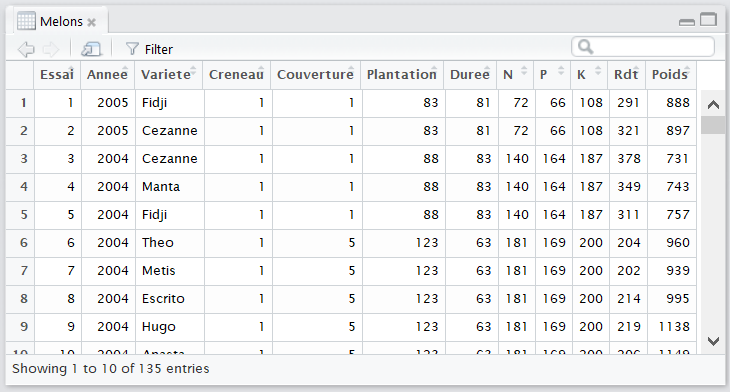Click Annee 2004 in row 6
Image resolution: width=730 pixels, height=392 pixels.
pyautogui.click(x=113, y=243)
